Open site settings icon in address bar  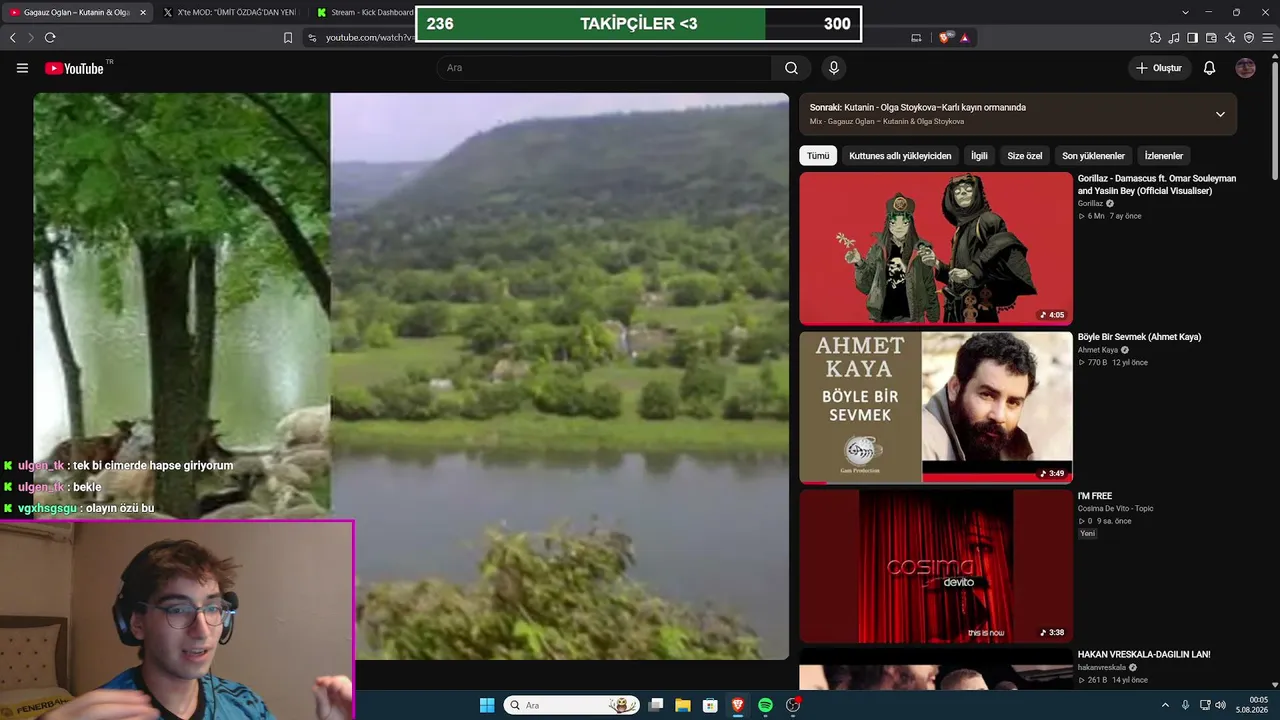pos(312,38)
